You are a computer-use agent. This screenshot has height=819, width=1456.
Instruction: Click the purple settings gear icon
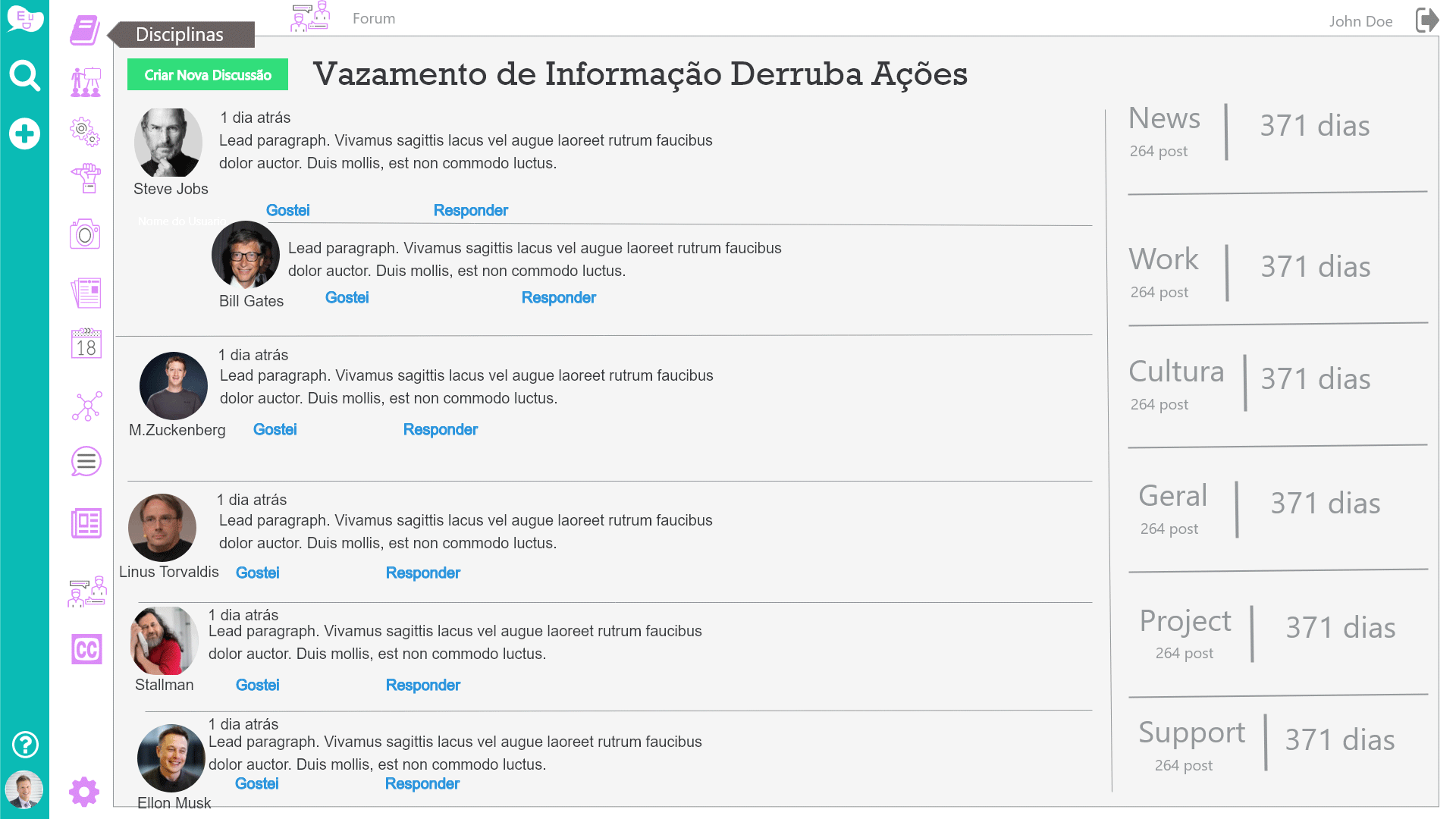point(84,792)
